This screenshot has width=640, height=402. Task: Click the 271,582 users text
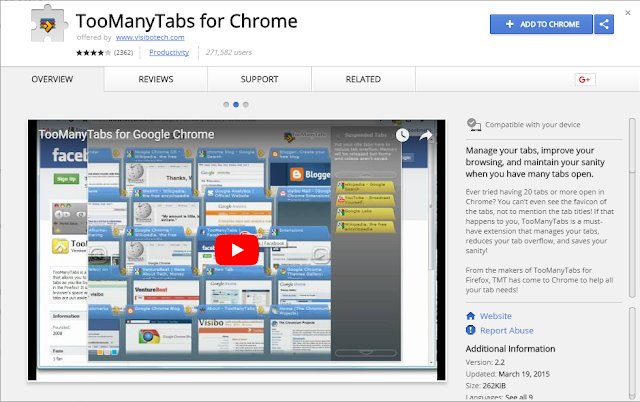pos(229,52)
